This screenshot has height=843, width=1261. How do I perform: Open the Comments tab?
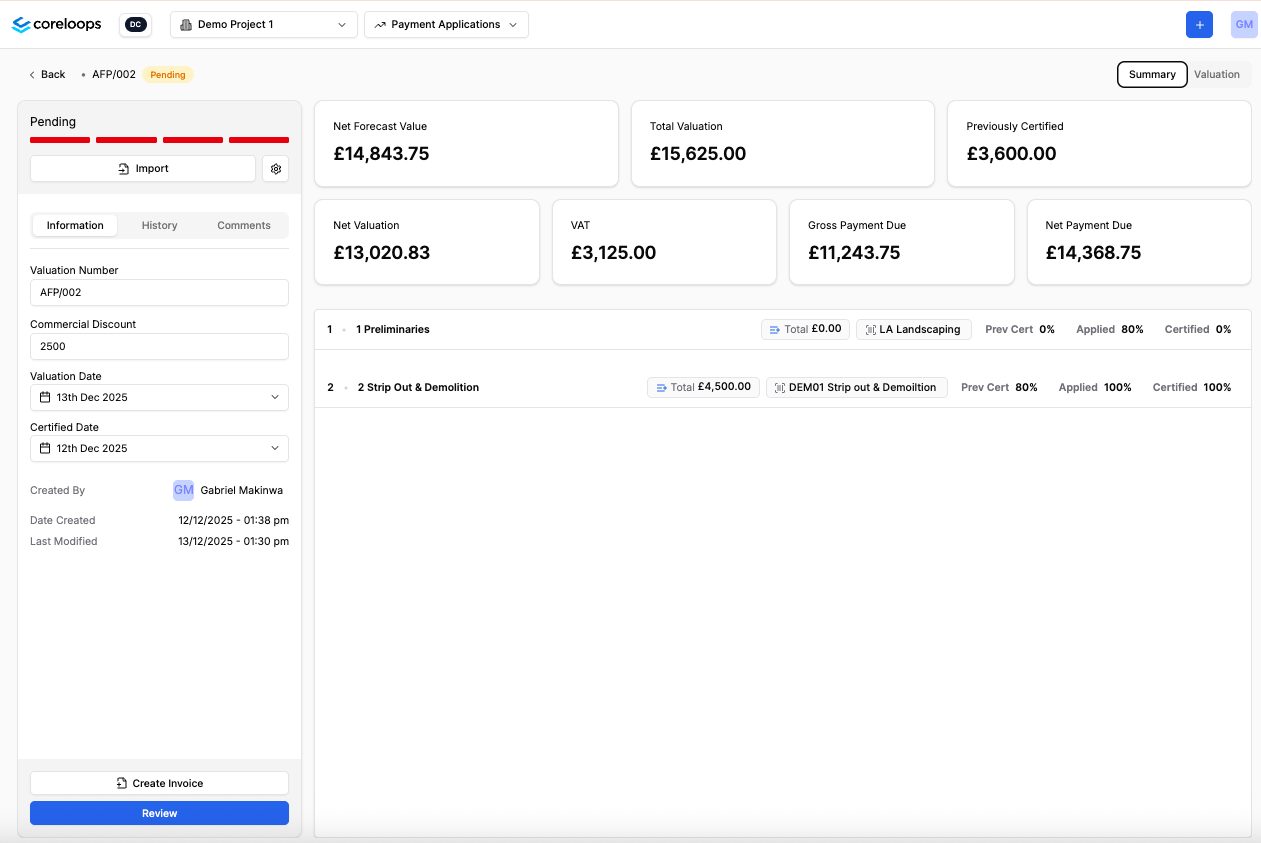coord(244,226)
